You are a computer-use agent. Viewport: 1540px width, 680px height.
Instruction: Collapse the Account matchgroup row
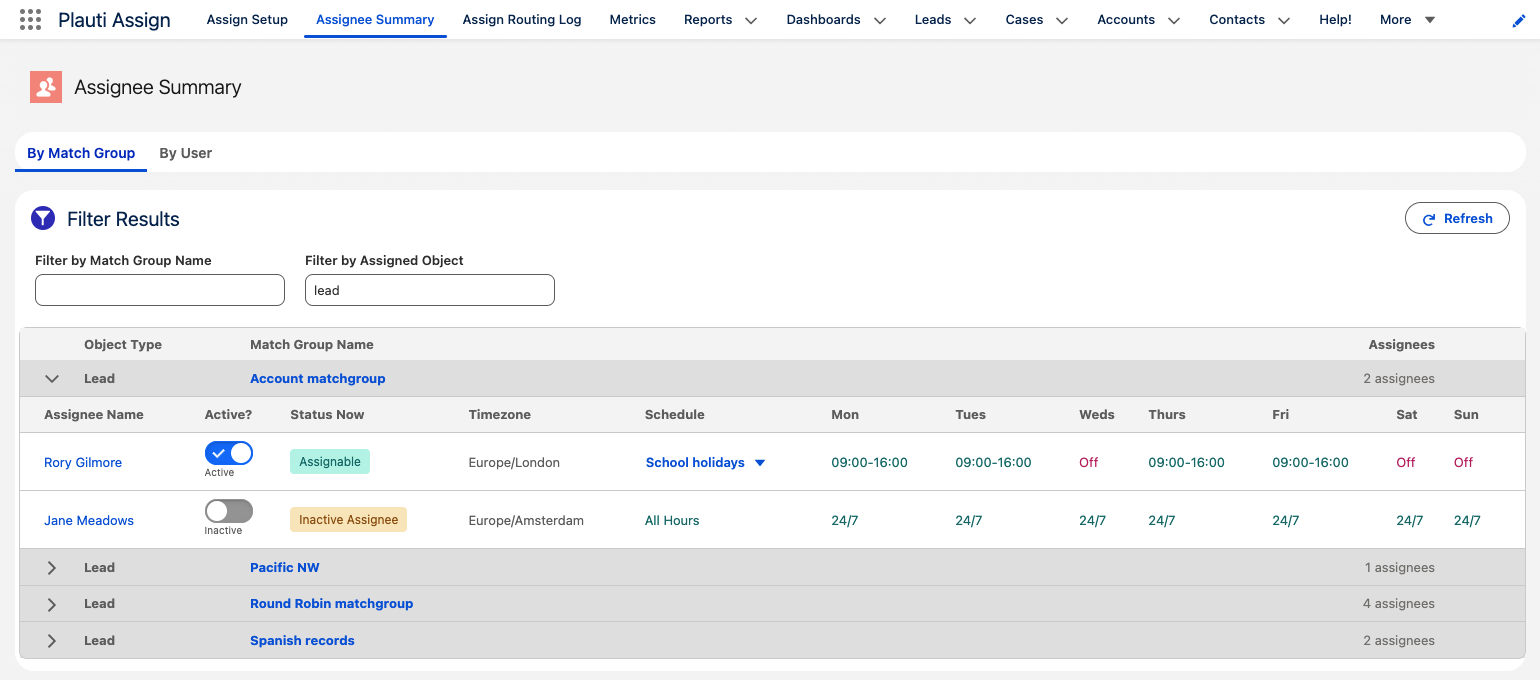53,379
